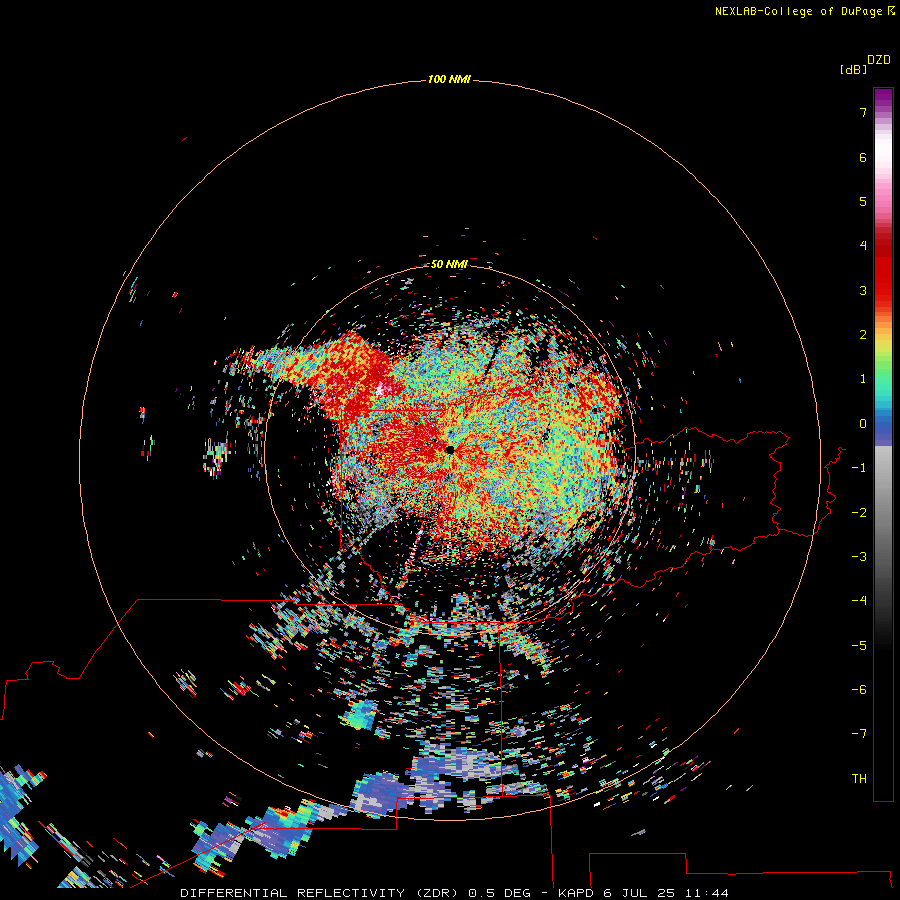Click the DZD label above the color scale
900x900 pixels.
[879, 60]
